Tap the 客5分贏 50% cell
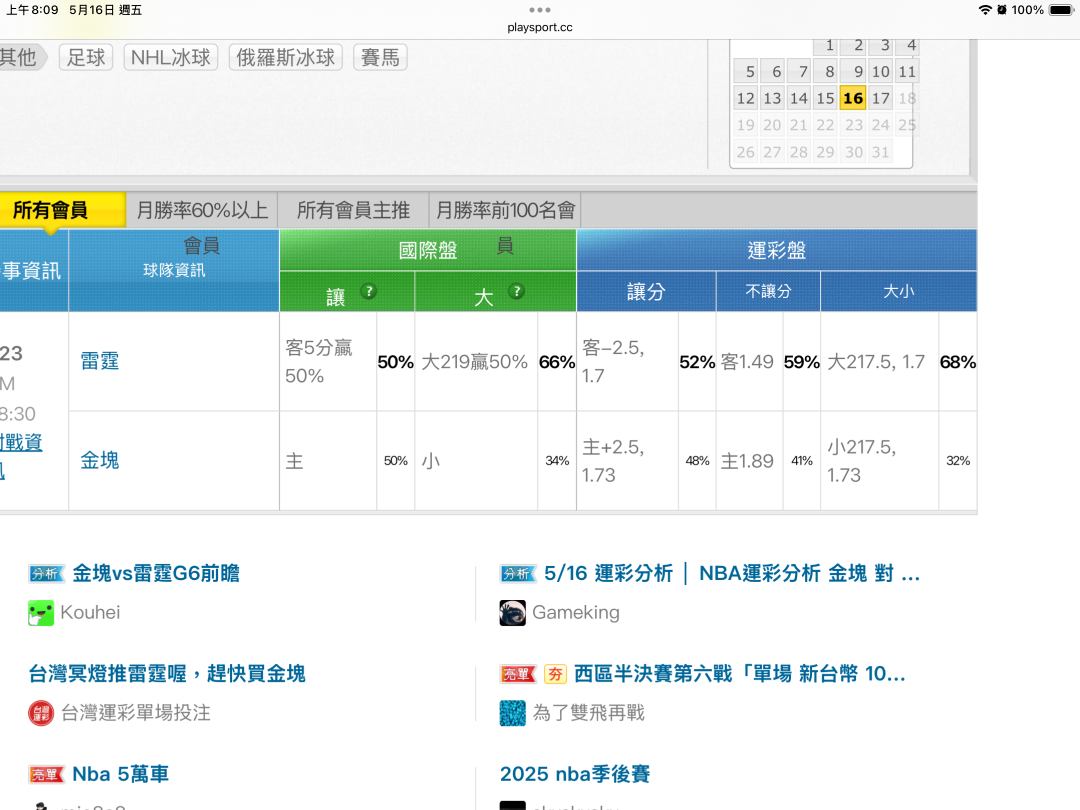 [328, 362]
